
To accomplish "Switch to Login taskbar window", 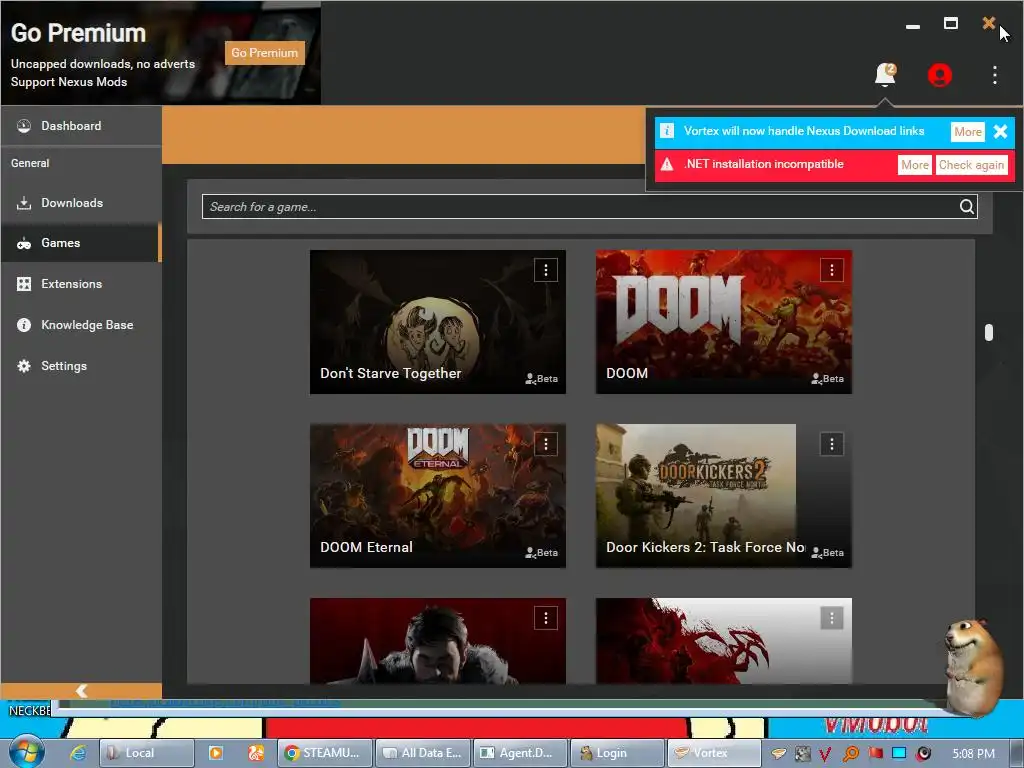I will 617,753.
